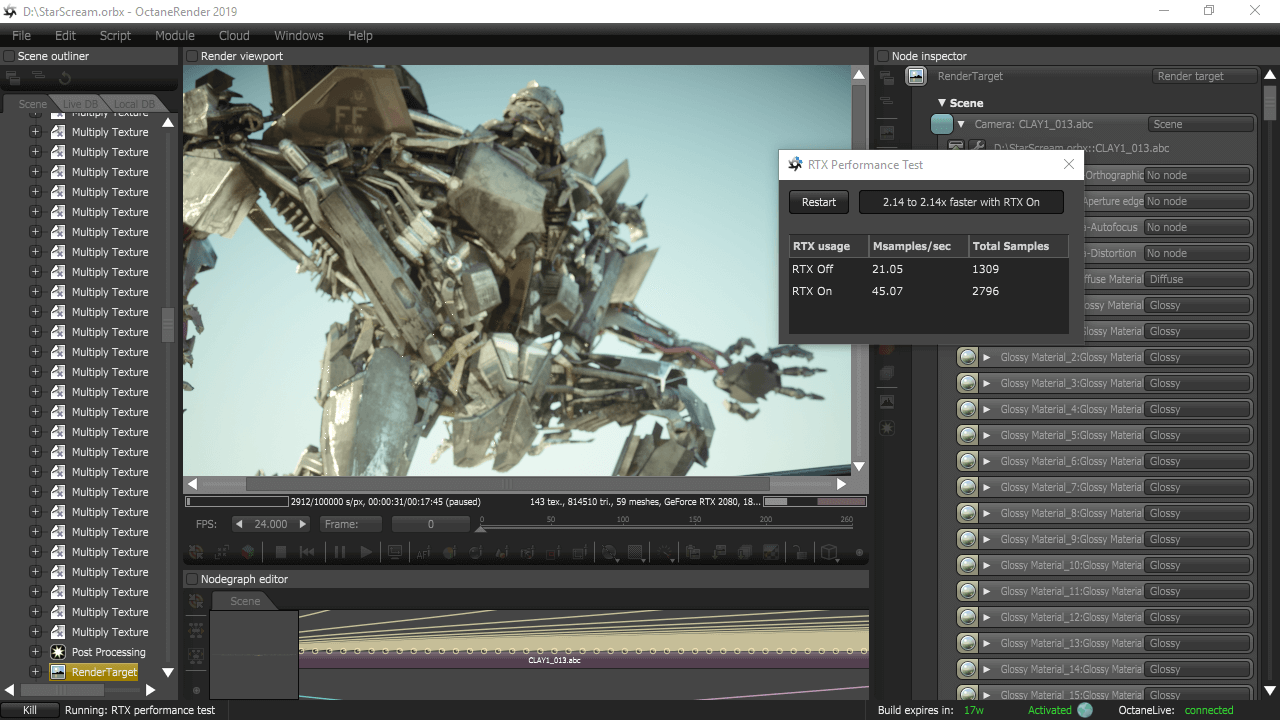Expand the Post Processing tree node
1280x720 pixels.
point(35,652)
